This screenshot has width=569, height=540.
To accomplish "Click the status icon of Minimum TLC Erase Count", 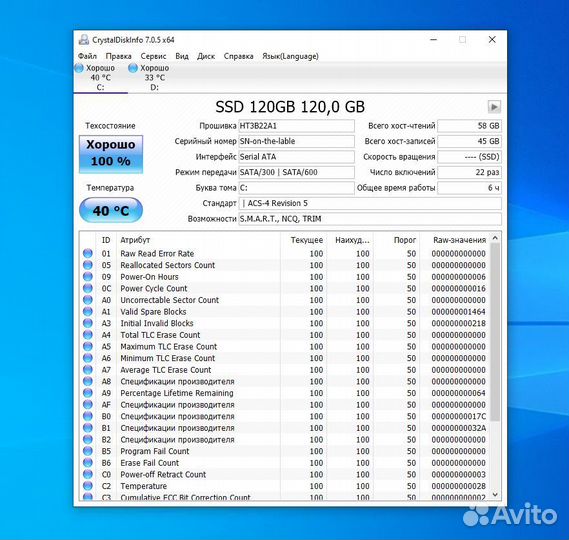I will point(88,358).
